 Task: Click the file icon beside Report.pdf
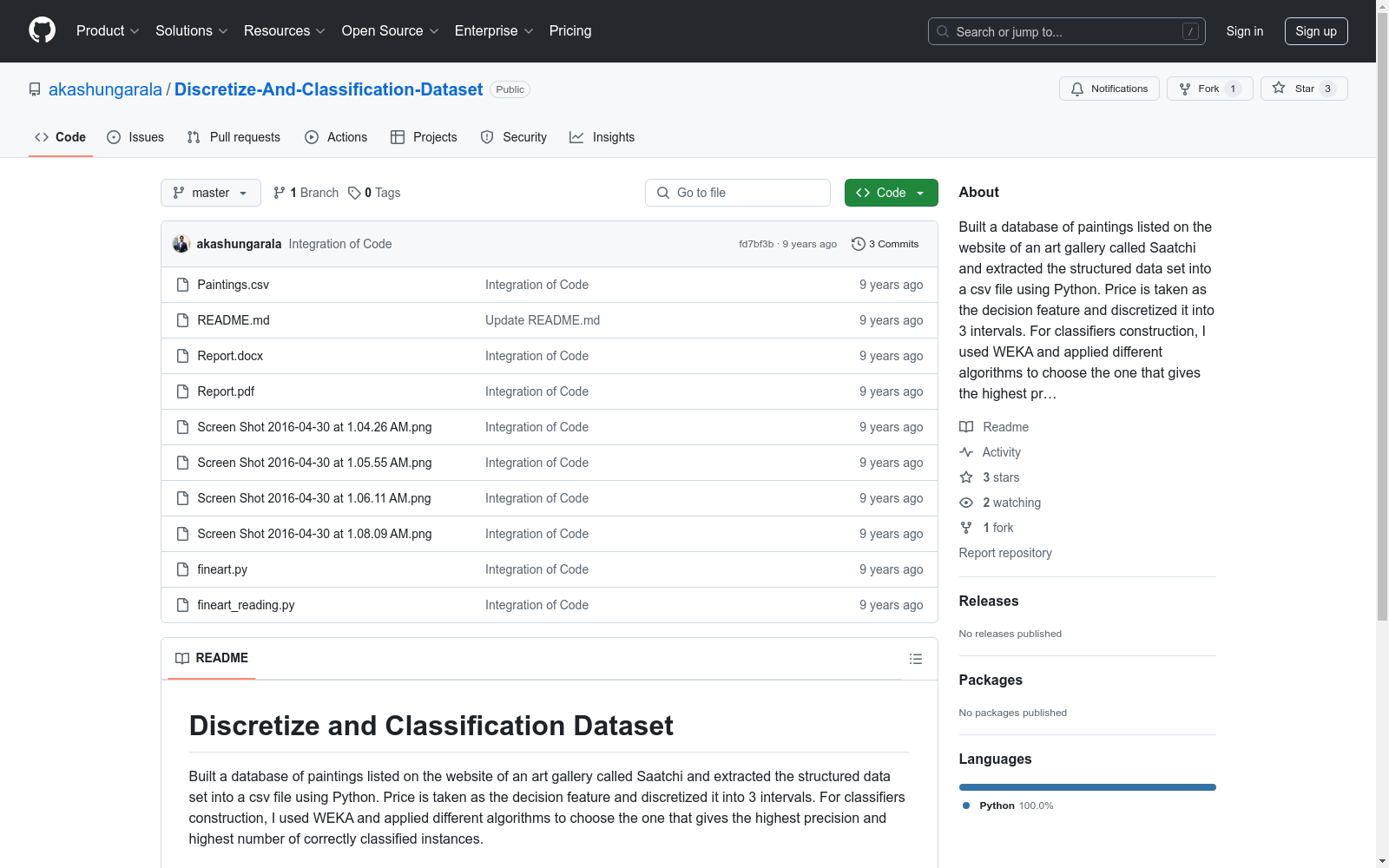coord(182,391)
